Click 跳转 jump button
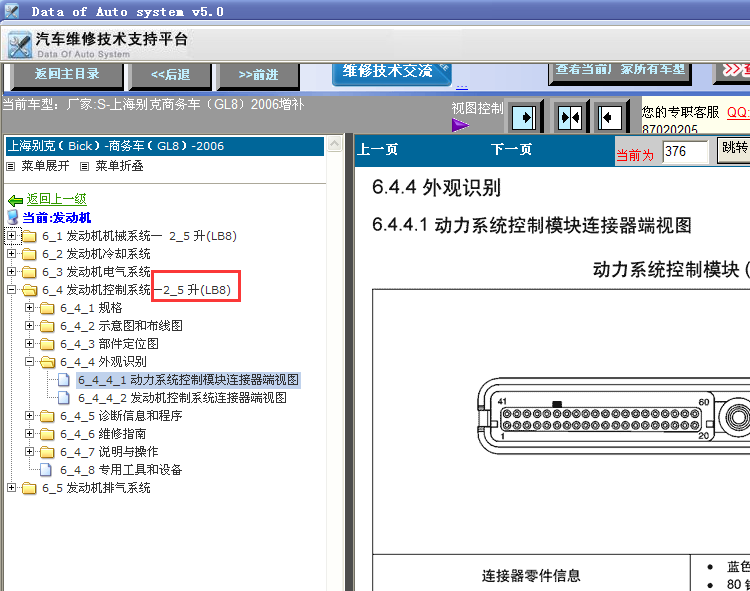 [734, 149]
